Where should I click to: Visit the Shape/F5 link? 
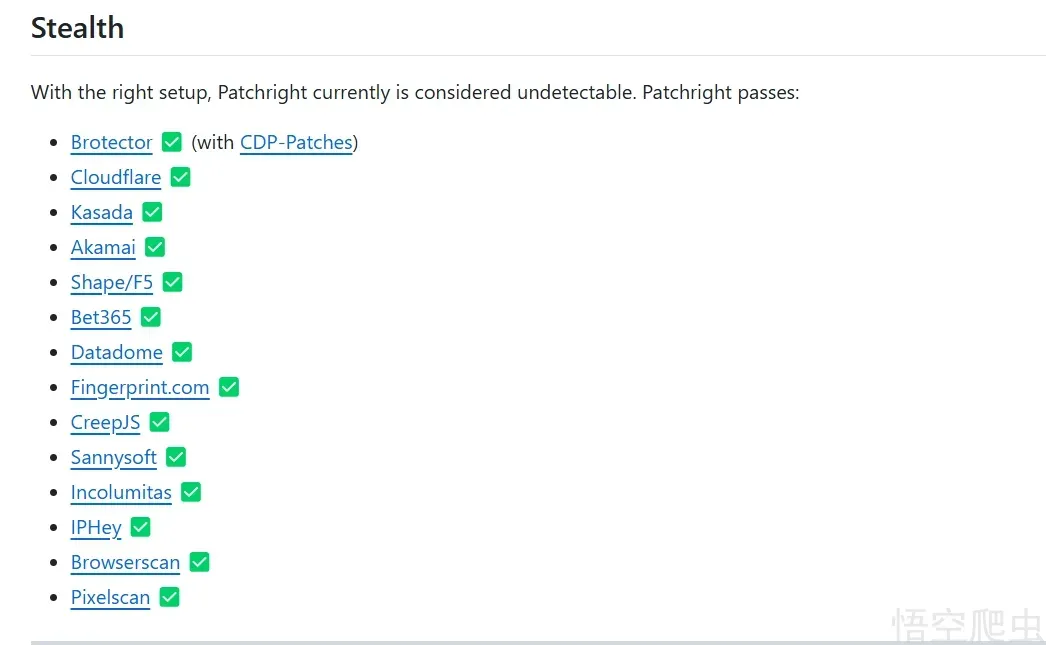pos(111,282)
